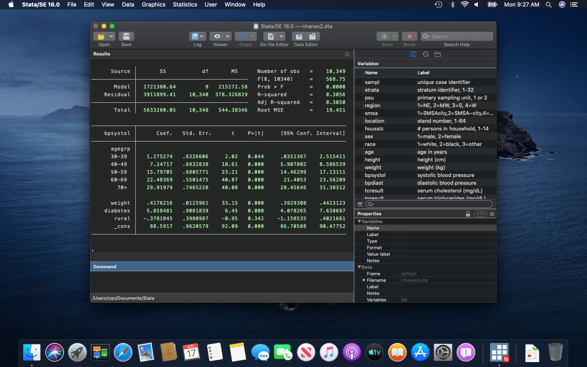Open the Data menu

point(128,4)
